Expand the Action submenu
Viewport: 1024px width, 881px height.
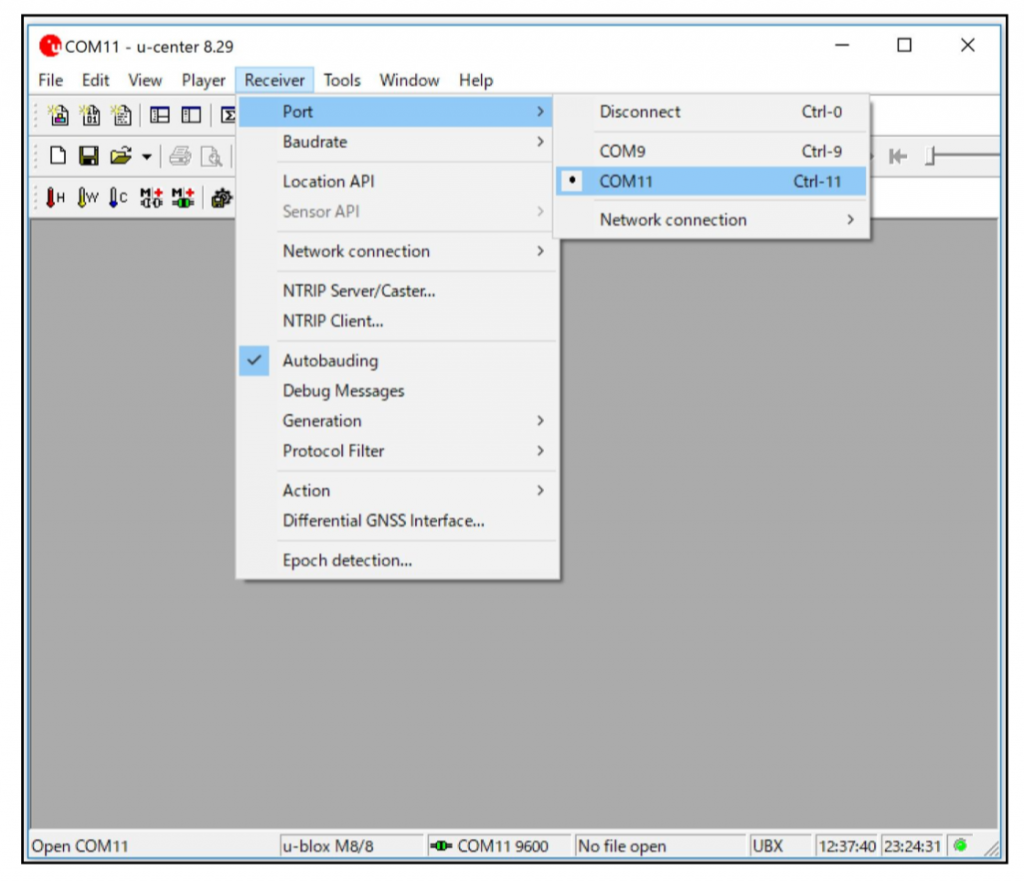point(398,490)
